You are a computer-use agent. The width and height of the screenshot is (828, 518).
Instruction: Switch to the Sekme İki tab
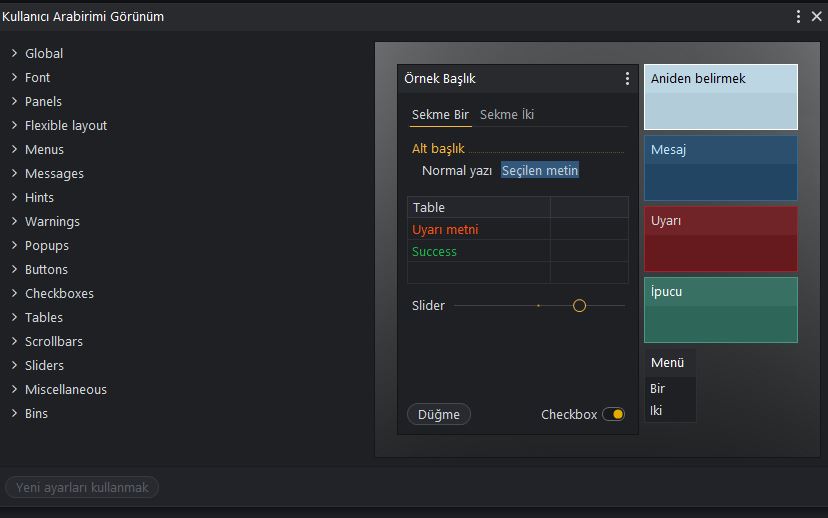tap(507, 115)
